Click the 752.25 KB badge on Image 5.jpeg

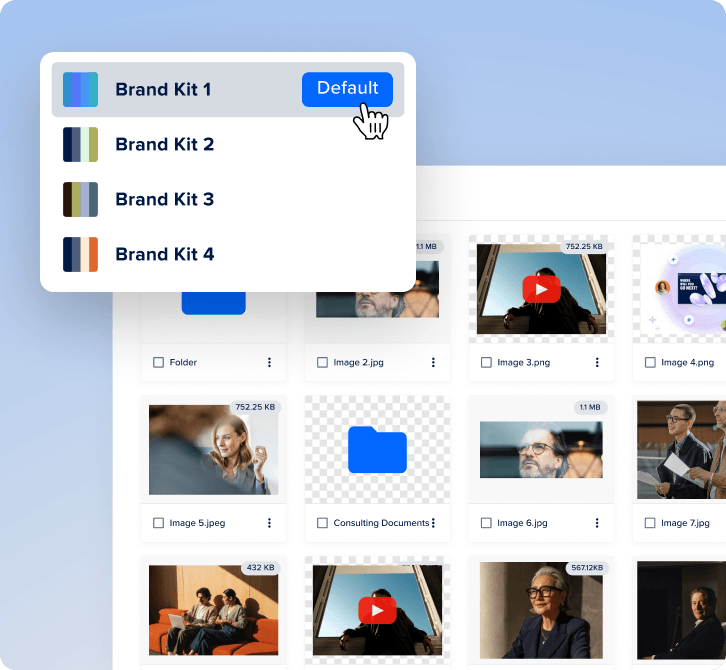[x=255, y=407]
